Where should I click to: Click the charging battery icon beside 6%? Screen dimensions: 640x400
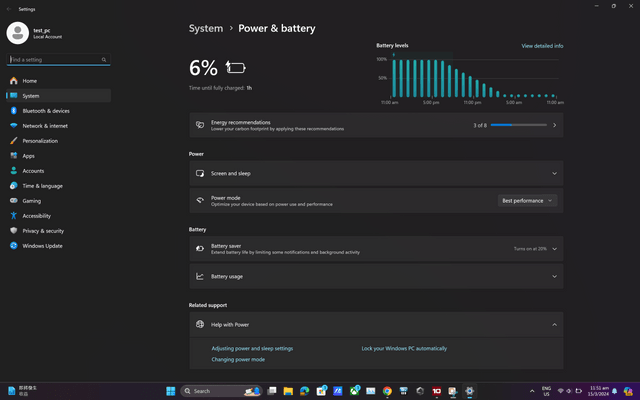click(x=236, y=67)
